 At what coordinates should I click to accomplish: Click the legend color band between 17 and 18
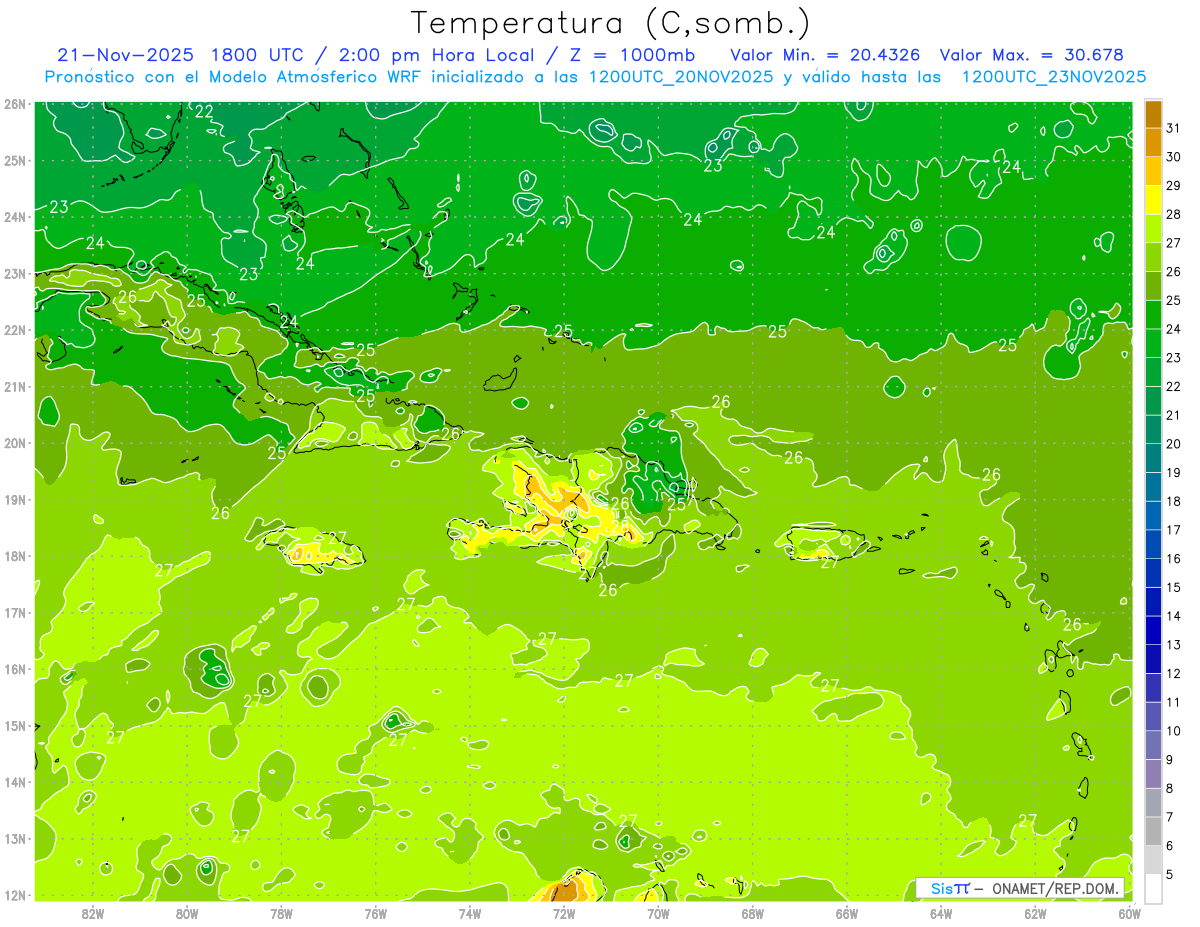(x=1153, y=516)
